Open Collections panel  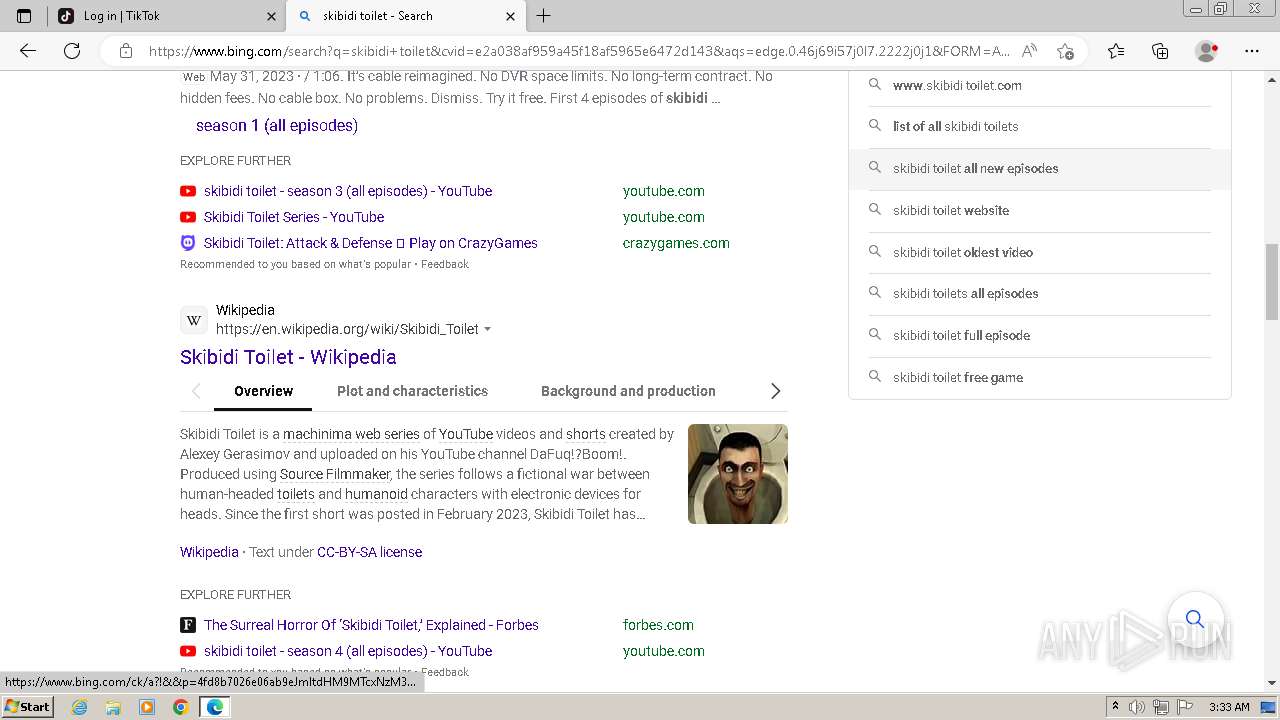1160,51
